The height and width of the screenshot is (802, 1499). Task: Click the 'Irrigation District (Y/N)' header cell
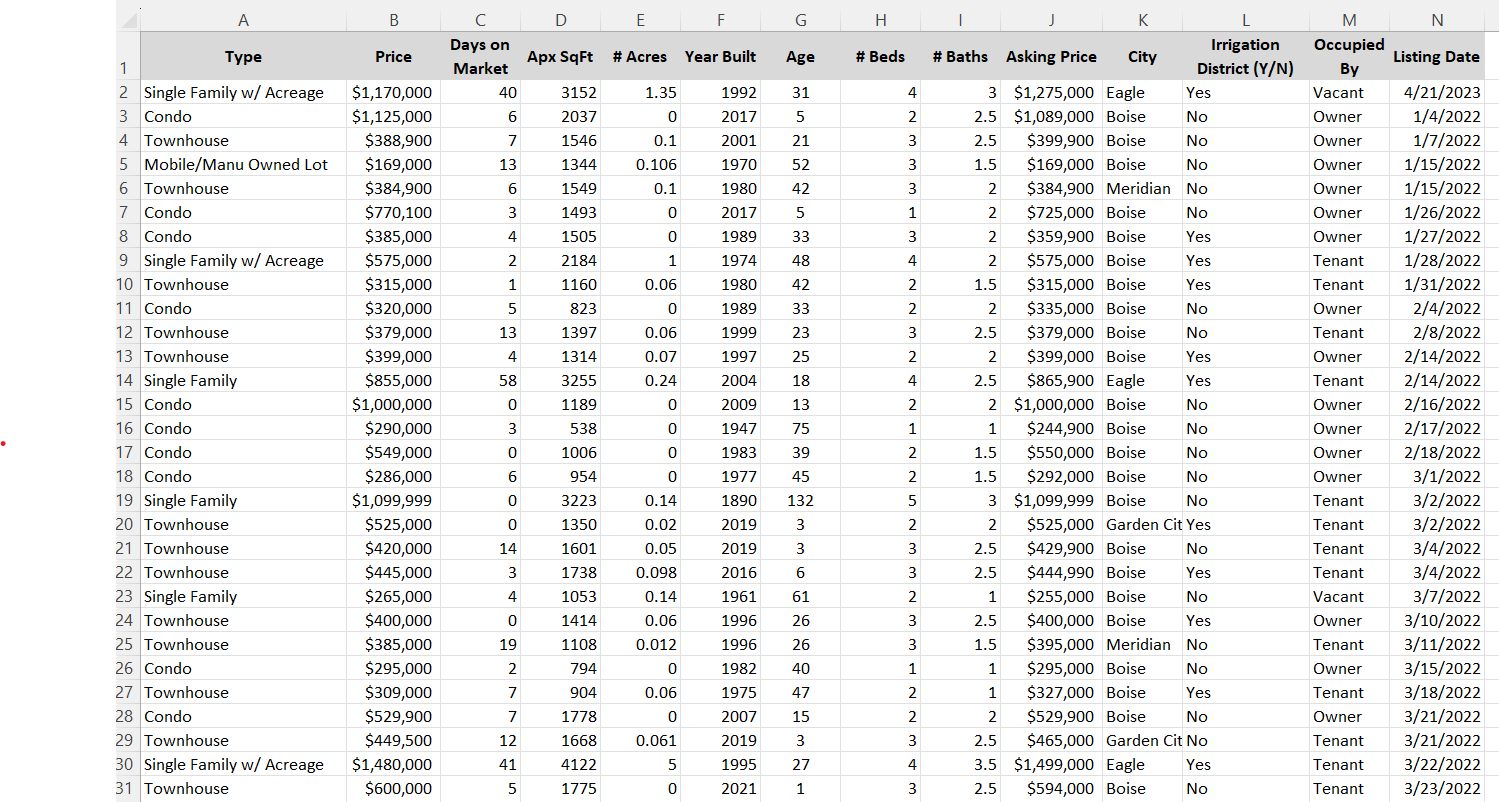(1245, 57)
